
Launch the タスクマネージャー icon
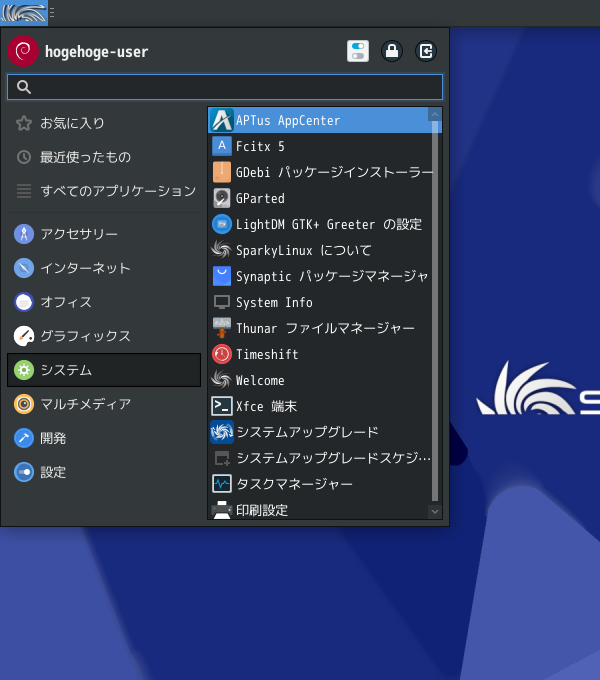pos(222,484)
